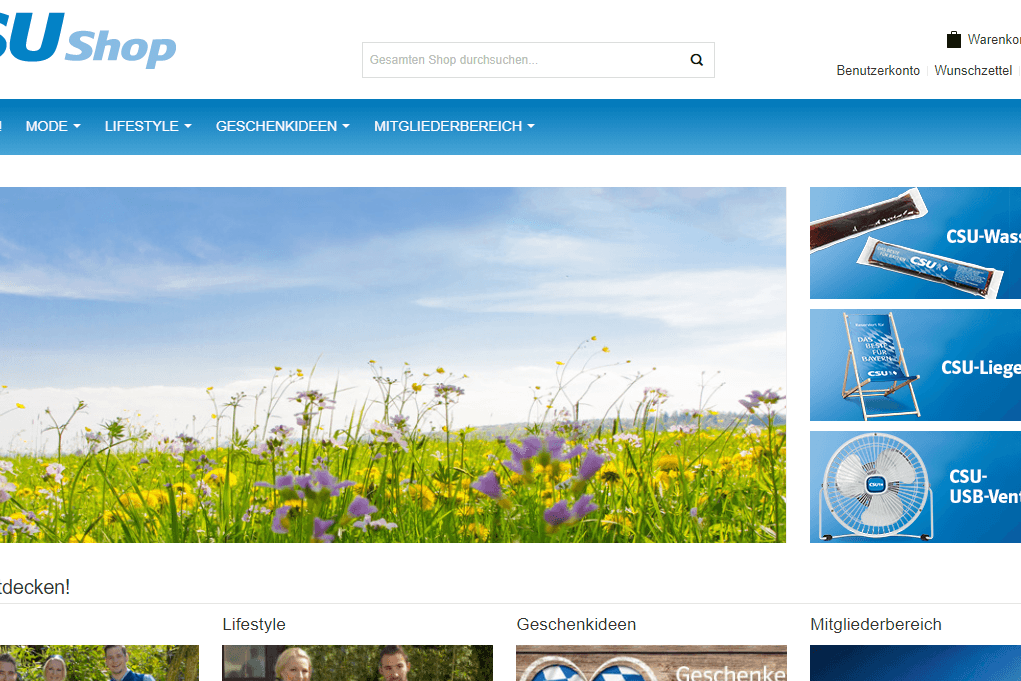
Task: Open the CSU-Liegestuhl banner
Action: [916, 365]
